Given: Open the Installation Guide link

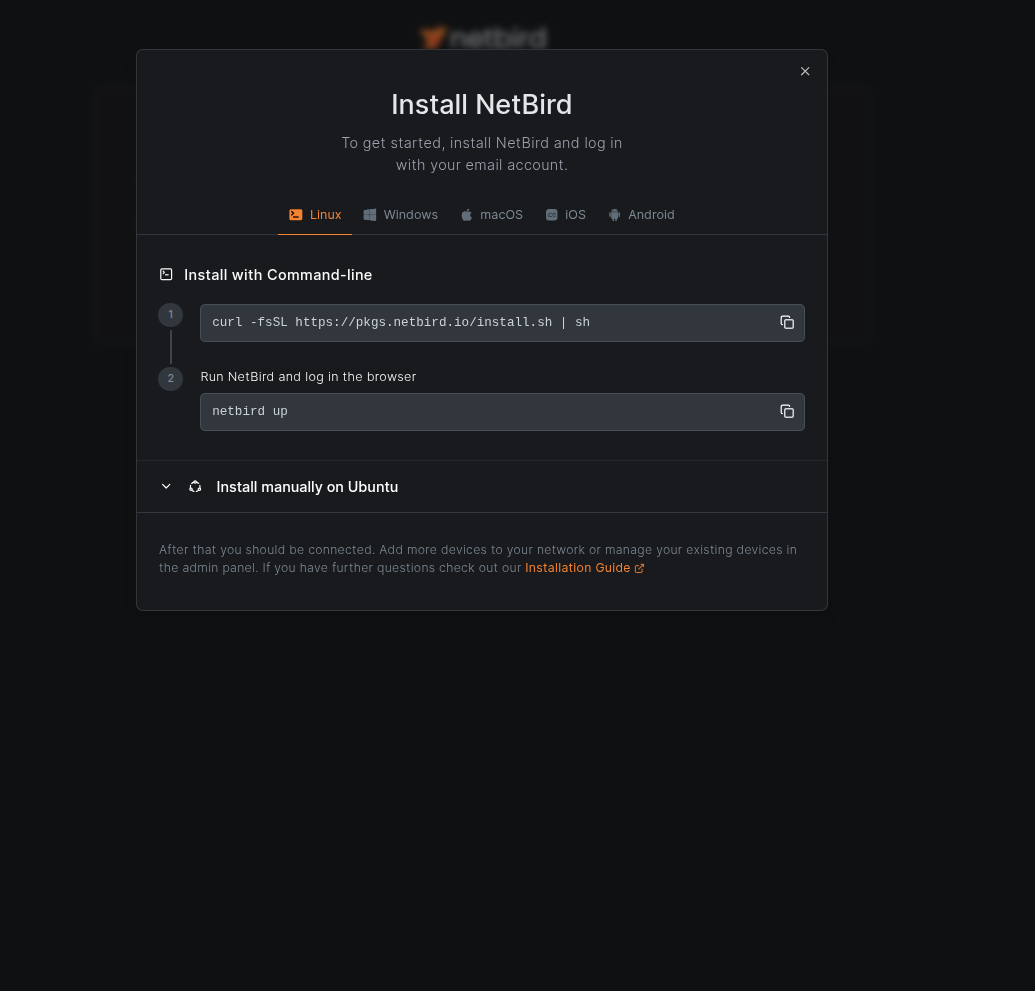Looking at the screenshot, I should [x=577, y=568].
